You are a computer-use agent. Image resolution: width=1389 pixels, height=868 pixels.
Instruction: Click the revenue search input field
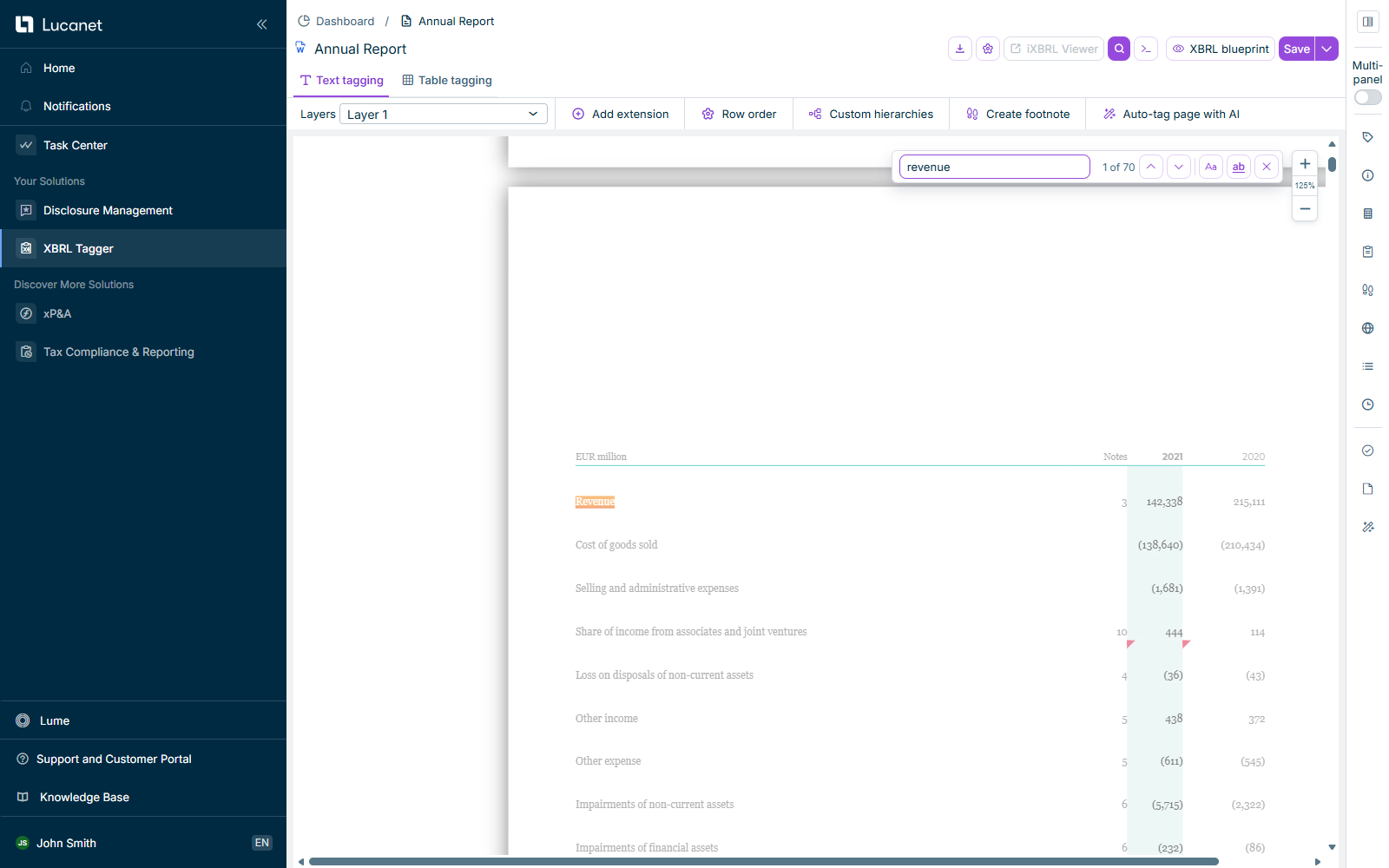995,167
